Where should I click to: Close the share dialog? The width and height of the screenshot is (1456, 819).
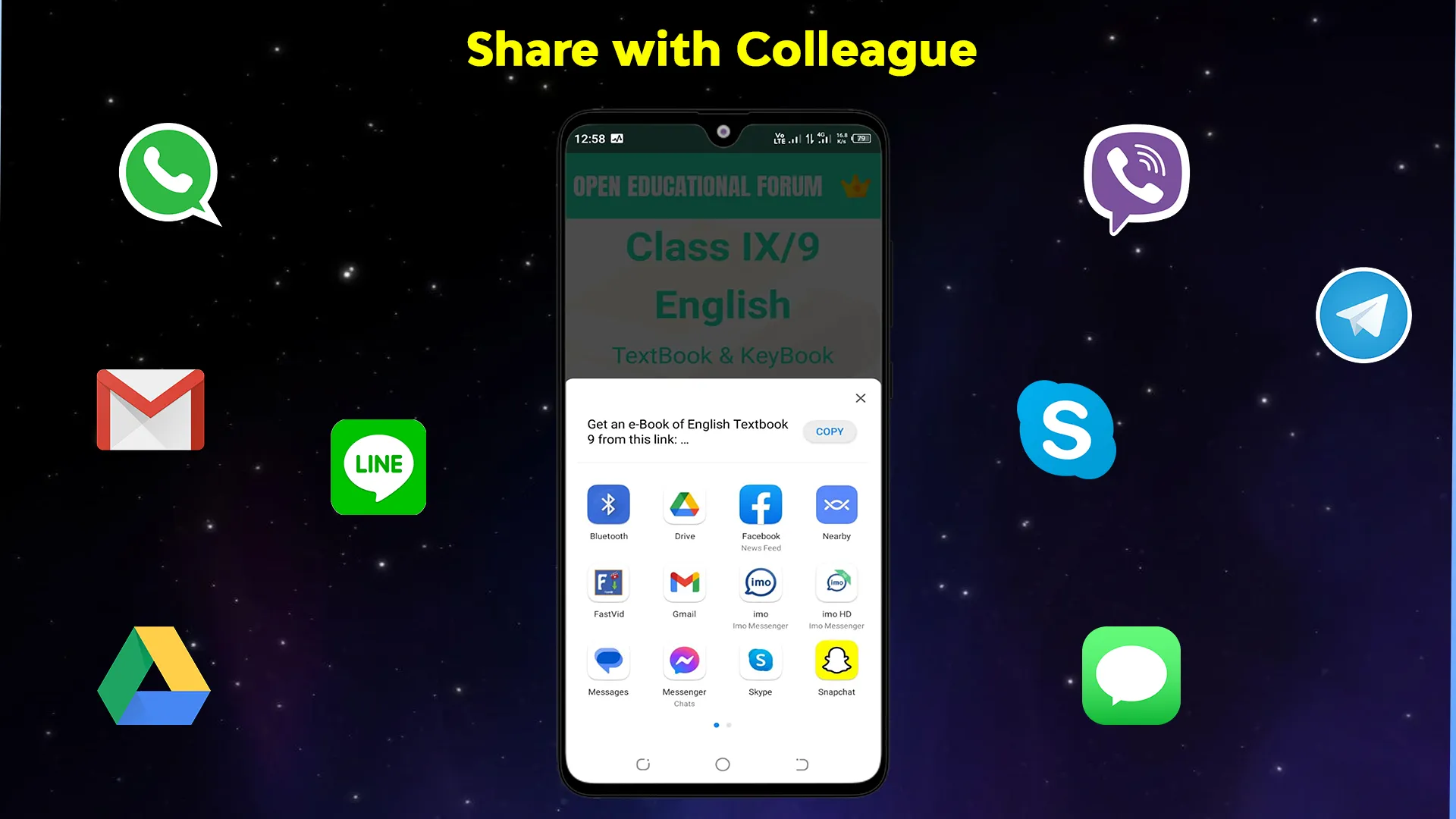860,398
